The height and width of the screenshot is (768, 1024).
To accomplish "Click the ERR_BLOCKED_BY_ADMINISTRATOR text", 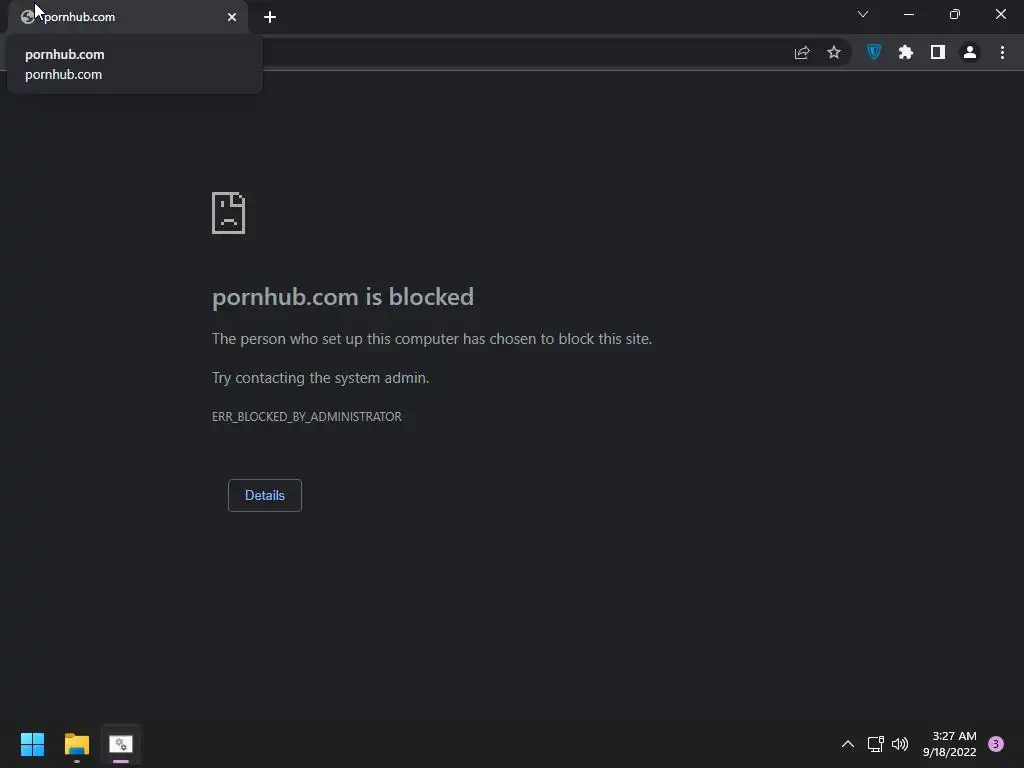I will click(x=307, y=417).
